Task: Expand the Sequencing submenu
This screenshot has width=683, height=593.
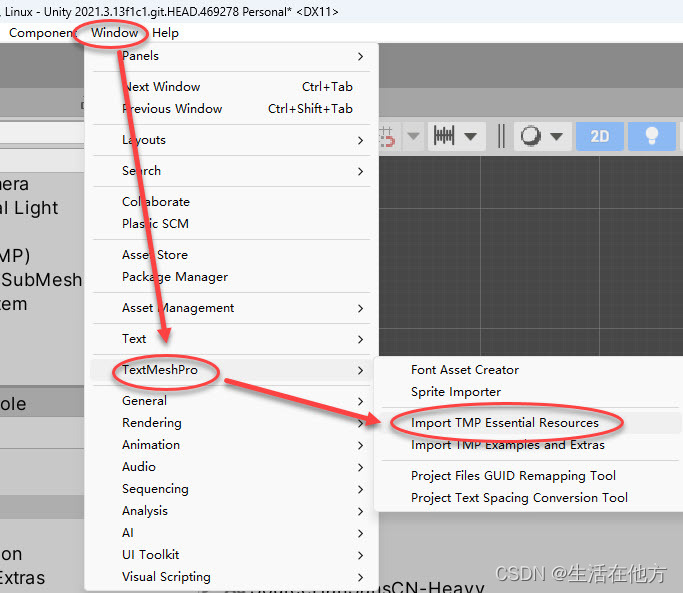Action: (x=231, y=489)
